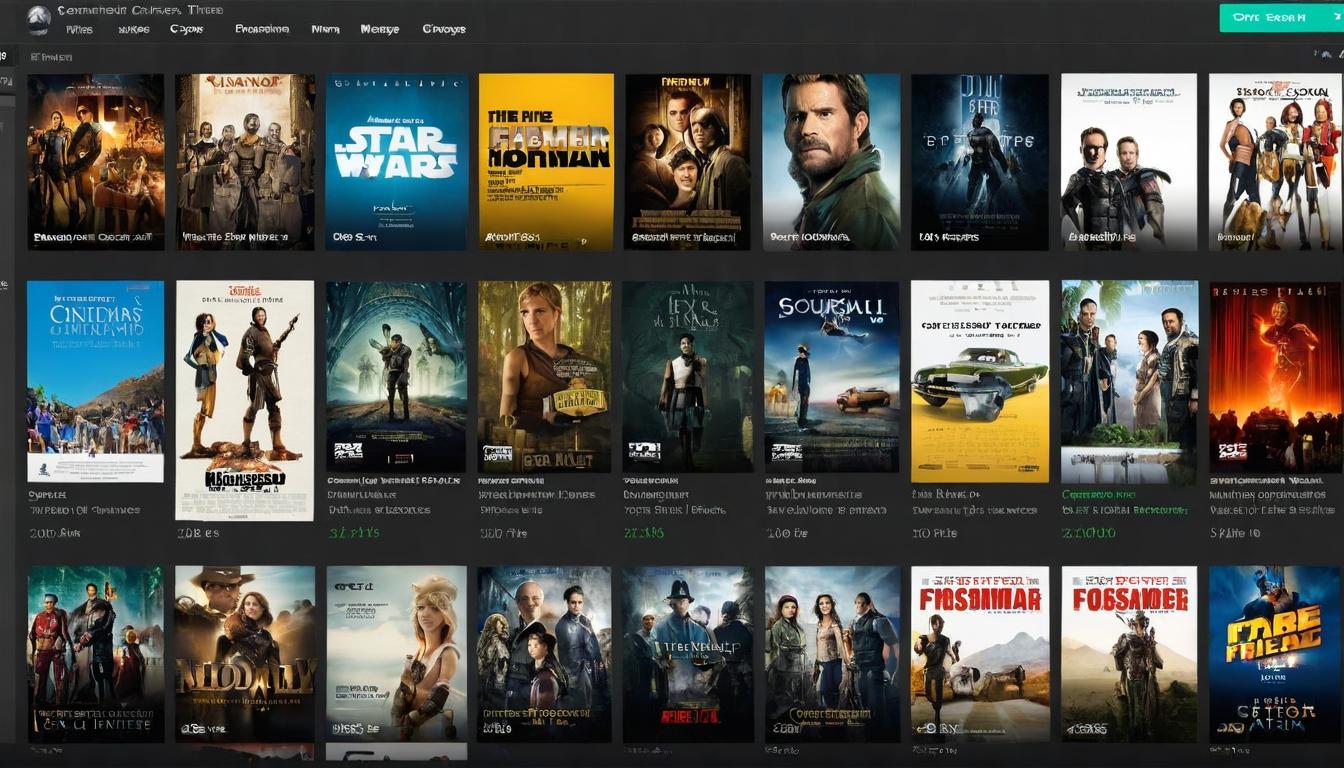
Task: Open the blue poster with a robot
Action: [1274, 654]
